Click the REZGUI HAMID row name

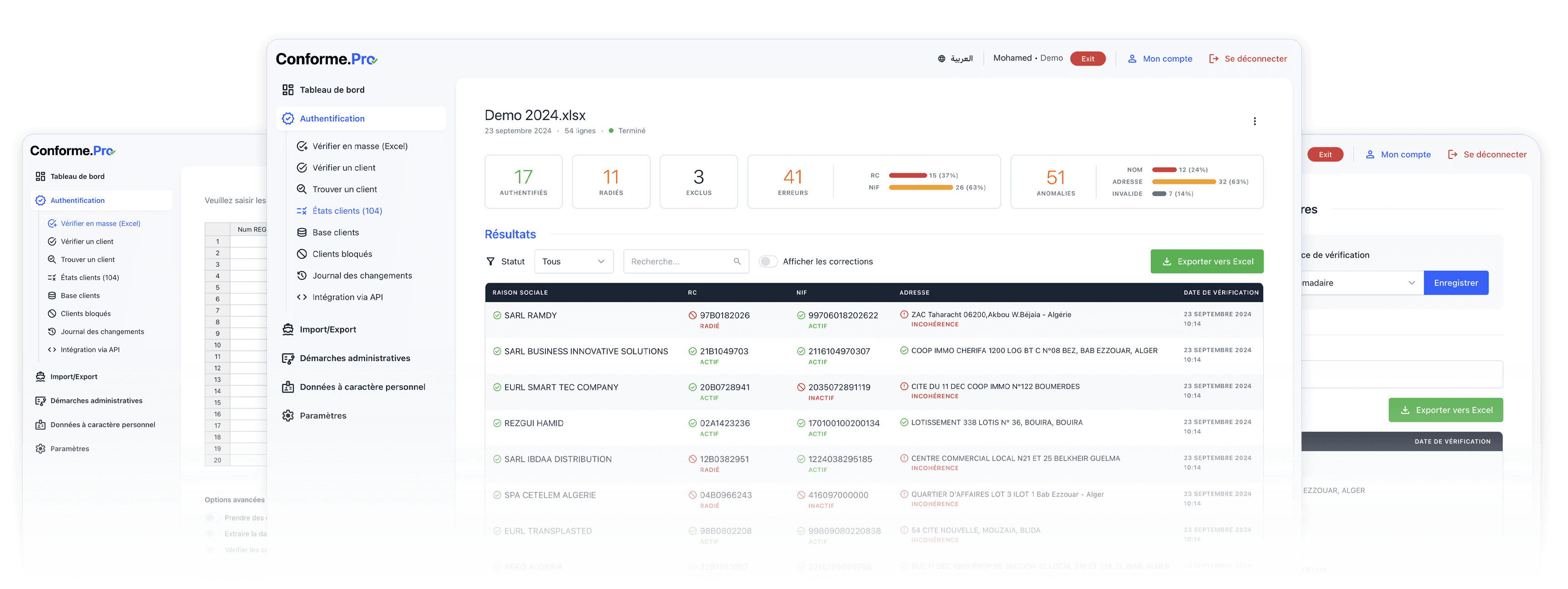pos(533,423)
